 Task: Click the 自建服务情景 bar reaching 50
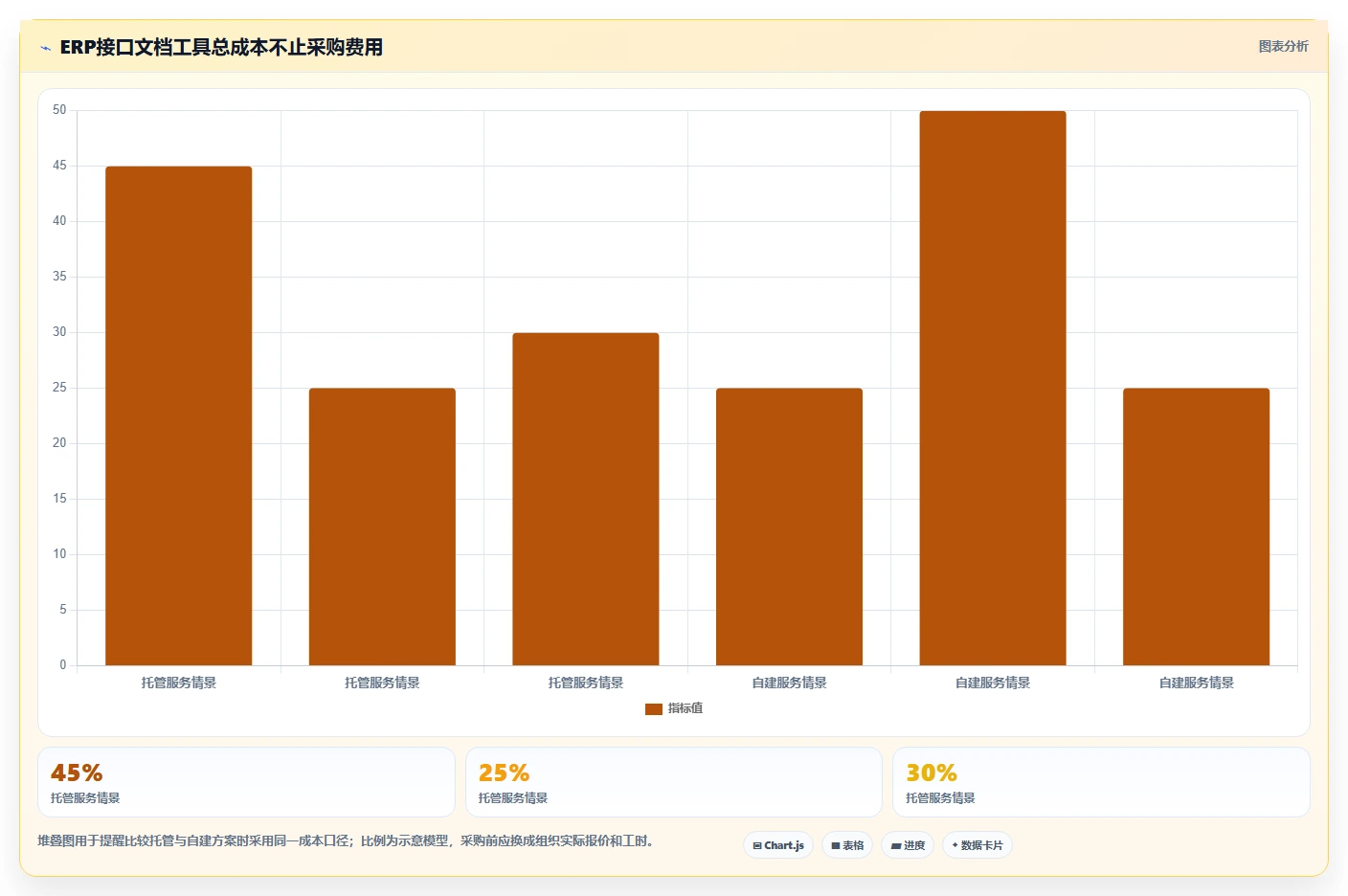point(993,388)
